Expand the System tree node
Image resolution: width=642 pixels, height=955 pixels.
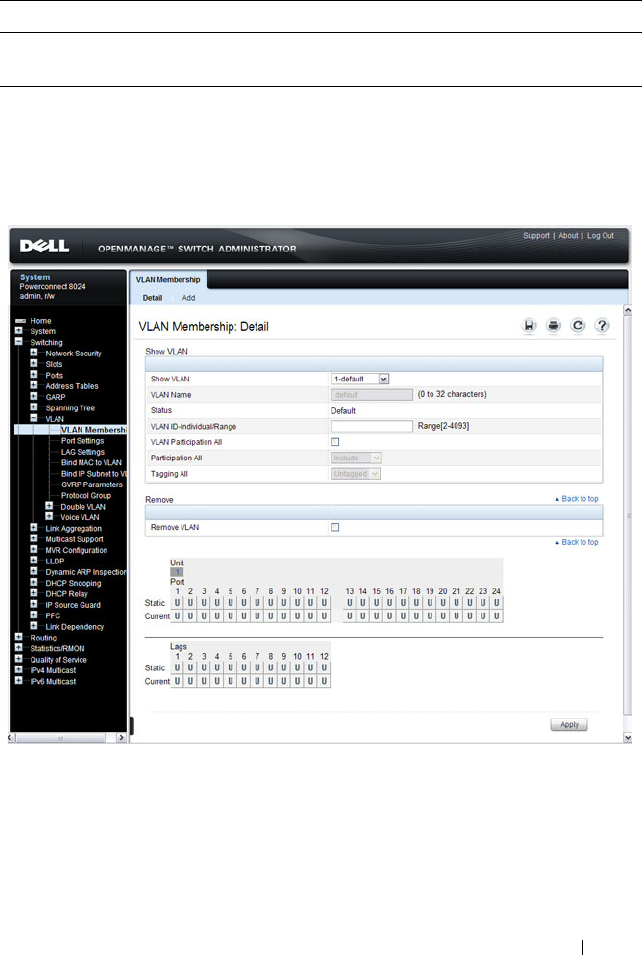tap(19, 331)
